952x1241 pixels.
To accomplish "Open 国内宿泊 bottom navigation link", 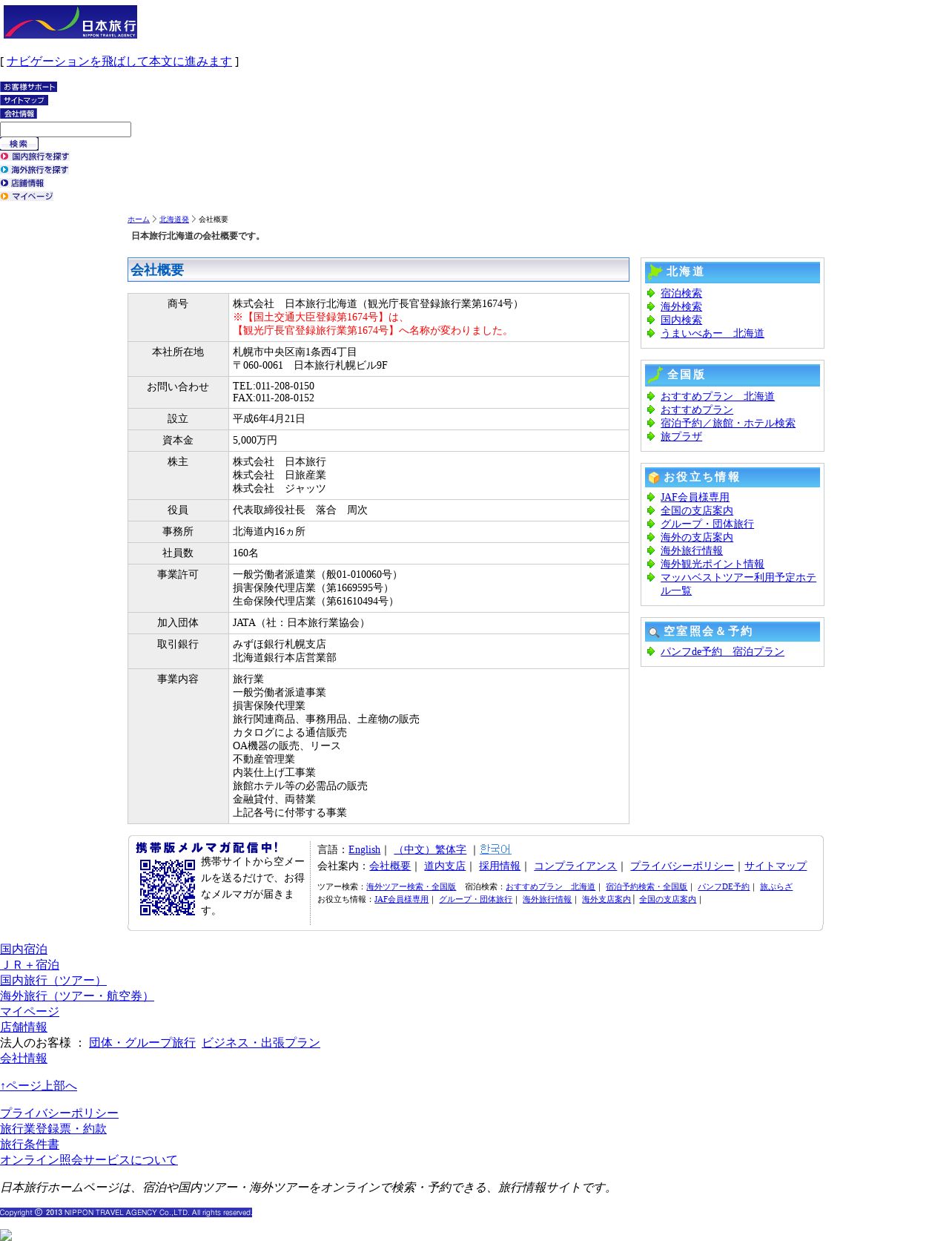I will [24, 949].
